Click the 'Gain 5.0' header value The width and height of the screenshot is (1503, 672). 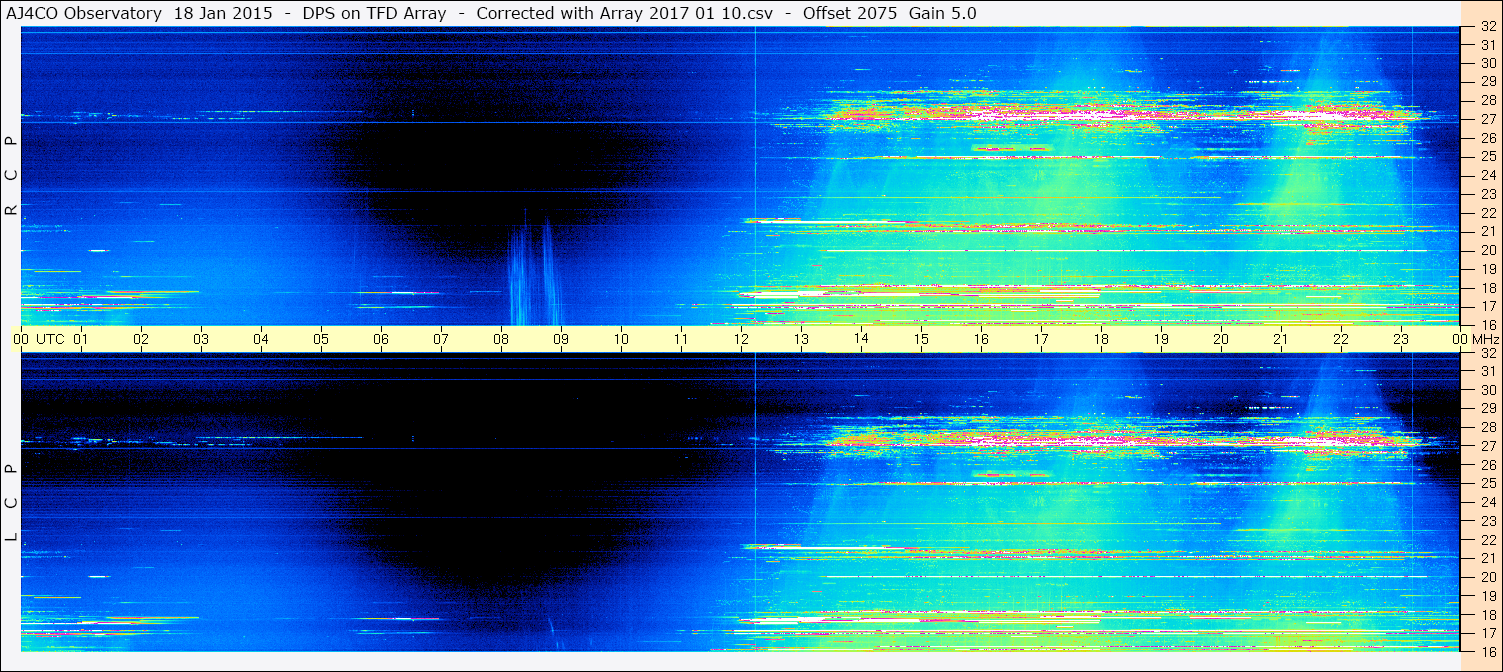pos(942,14)
